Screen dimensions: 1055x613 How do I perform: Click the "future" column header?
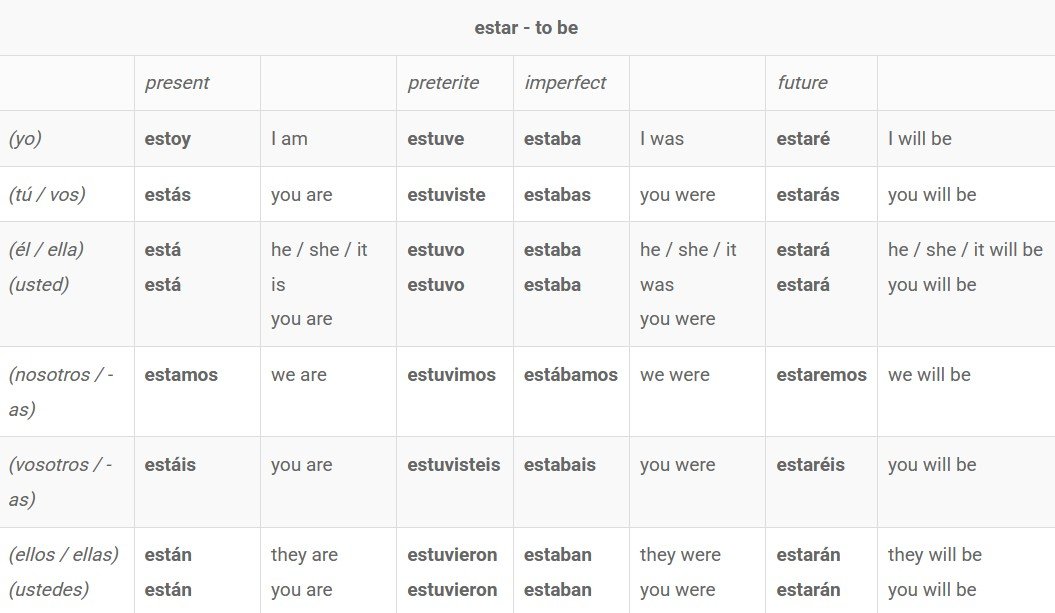tap(802, 83)
